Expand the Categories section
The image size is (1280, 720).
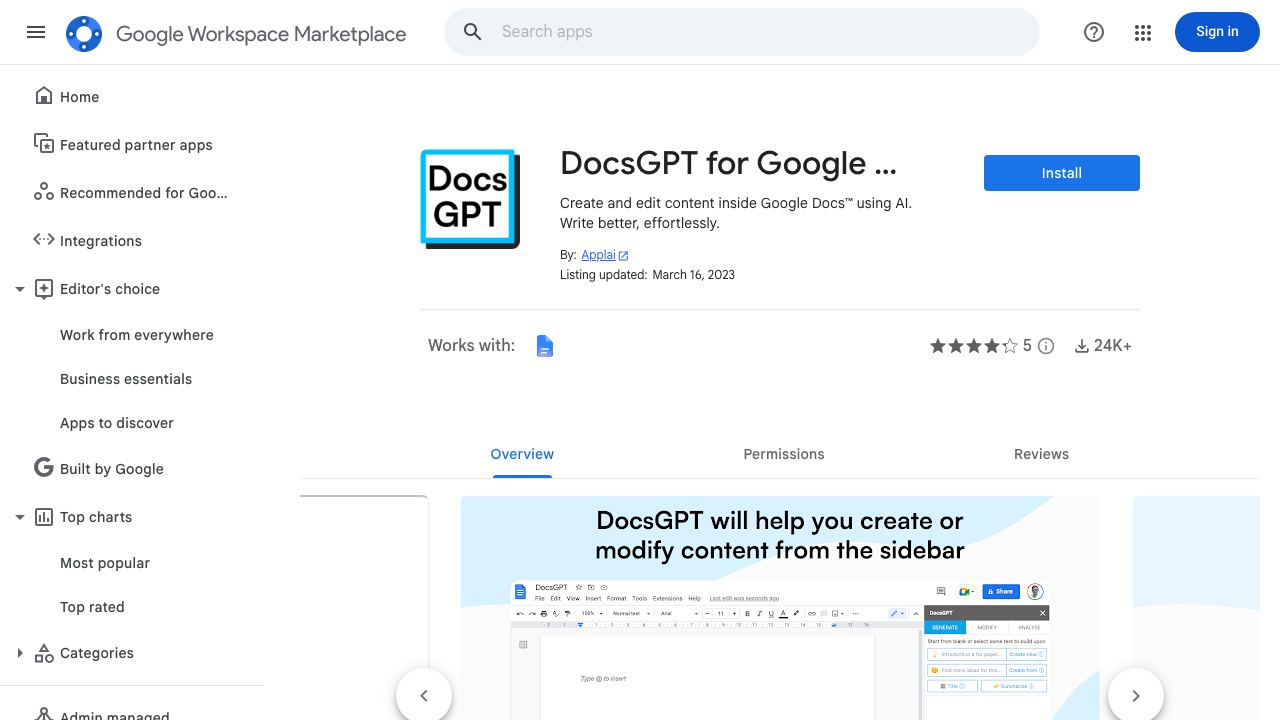[19, 653]
